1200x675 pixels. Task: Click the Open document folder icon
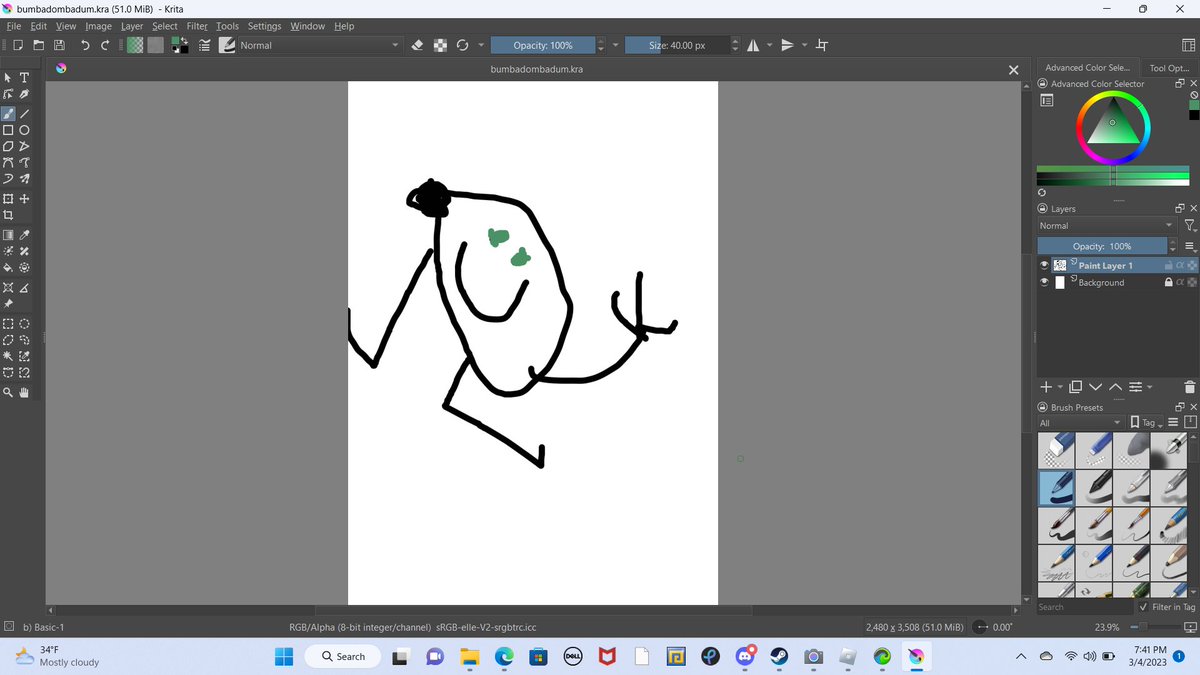39,45
